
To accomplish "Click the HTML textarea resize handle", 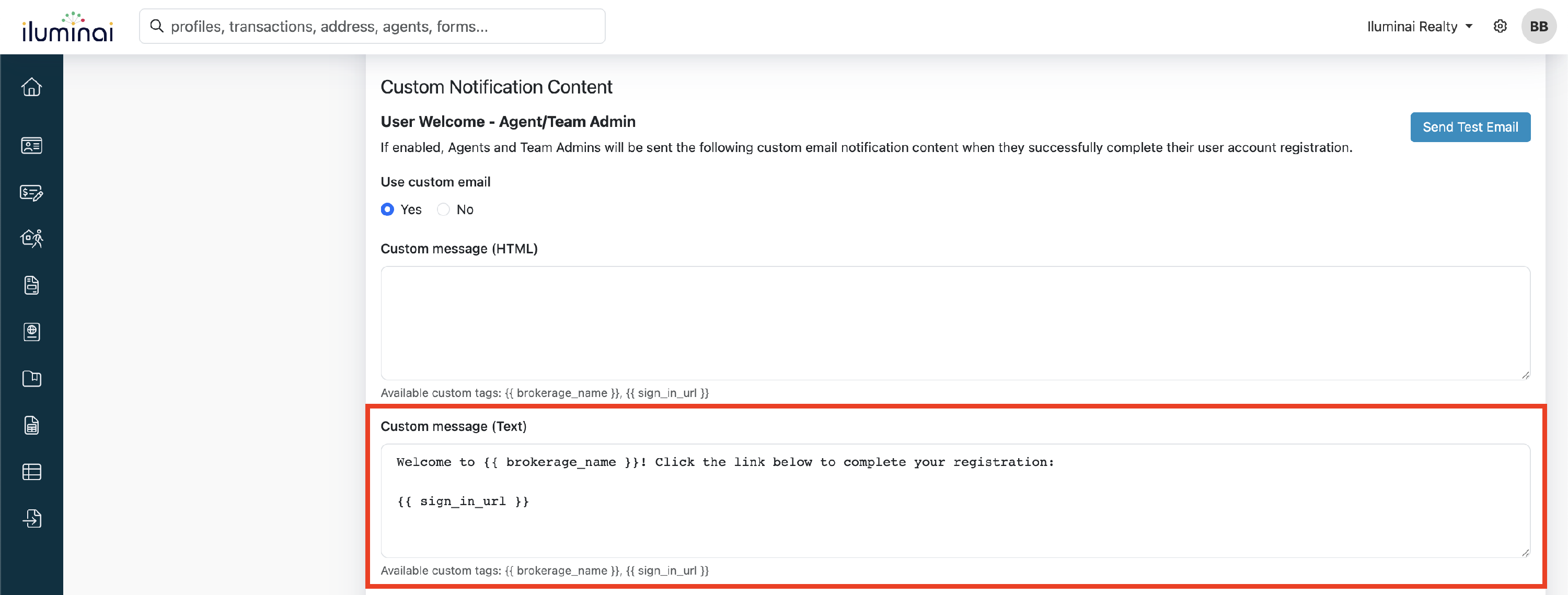I will 1525,375.
